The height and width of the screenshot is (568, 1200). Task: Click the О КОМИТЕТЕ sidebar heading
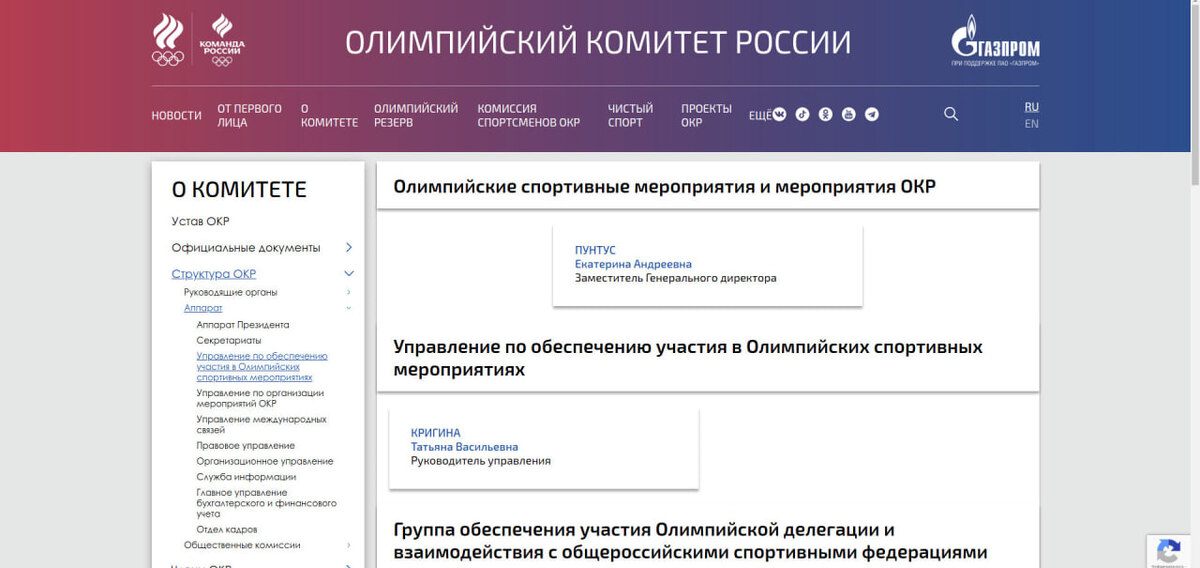click(239, 190)
